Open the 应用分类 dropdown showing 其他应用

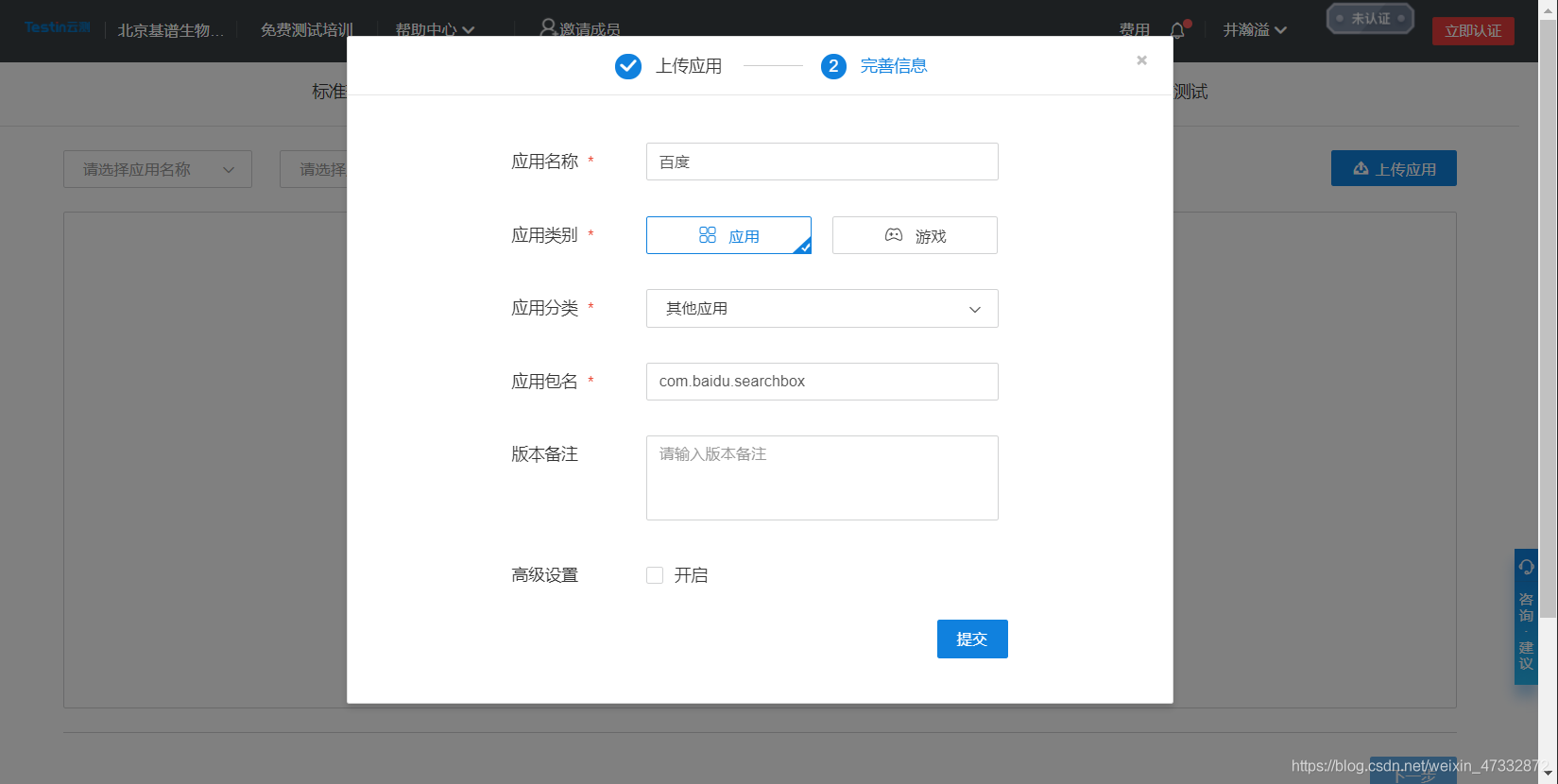coord(822,309)
